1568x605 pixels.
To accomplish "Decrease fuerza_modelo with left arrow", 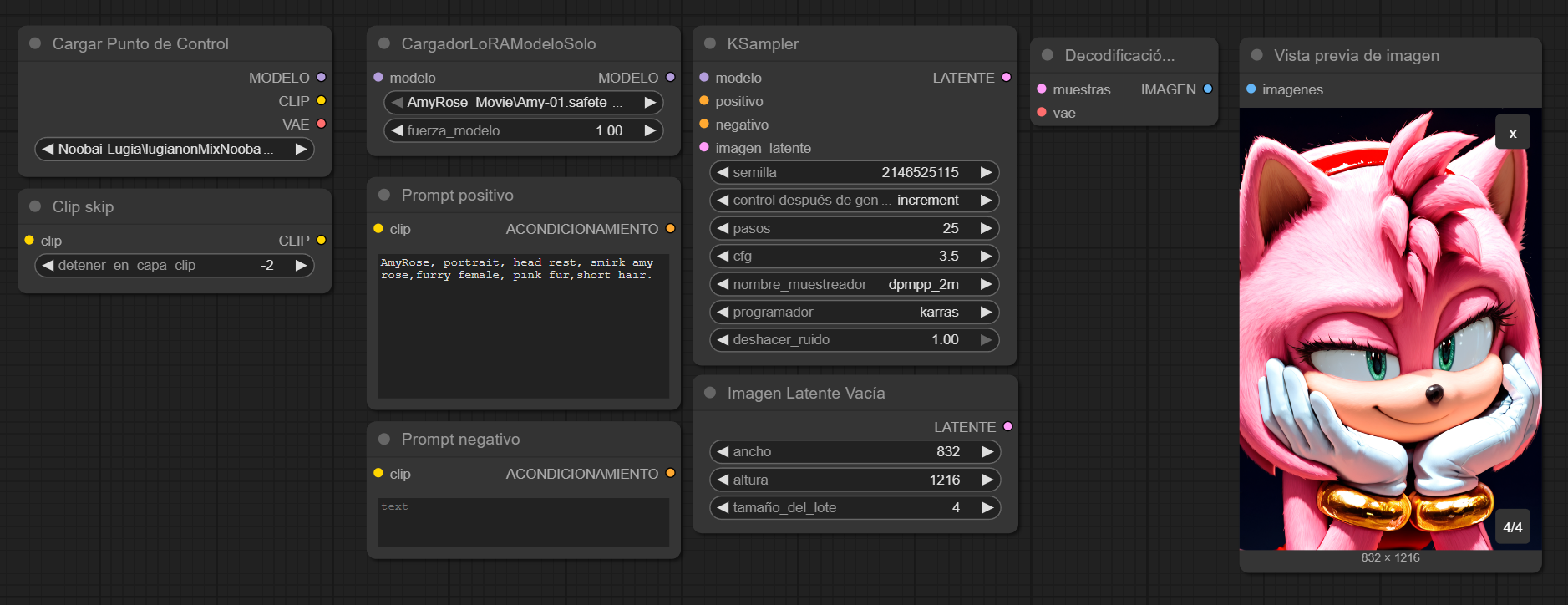I will (x=398, y=130).
